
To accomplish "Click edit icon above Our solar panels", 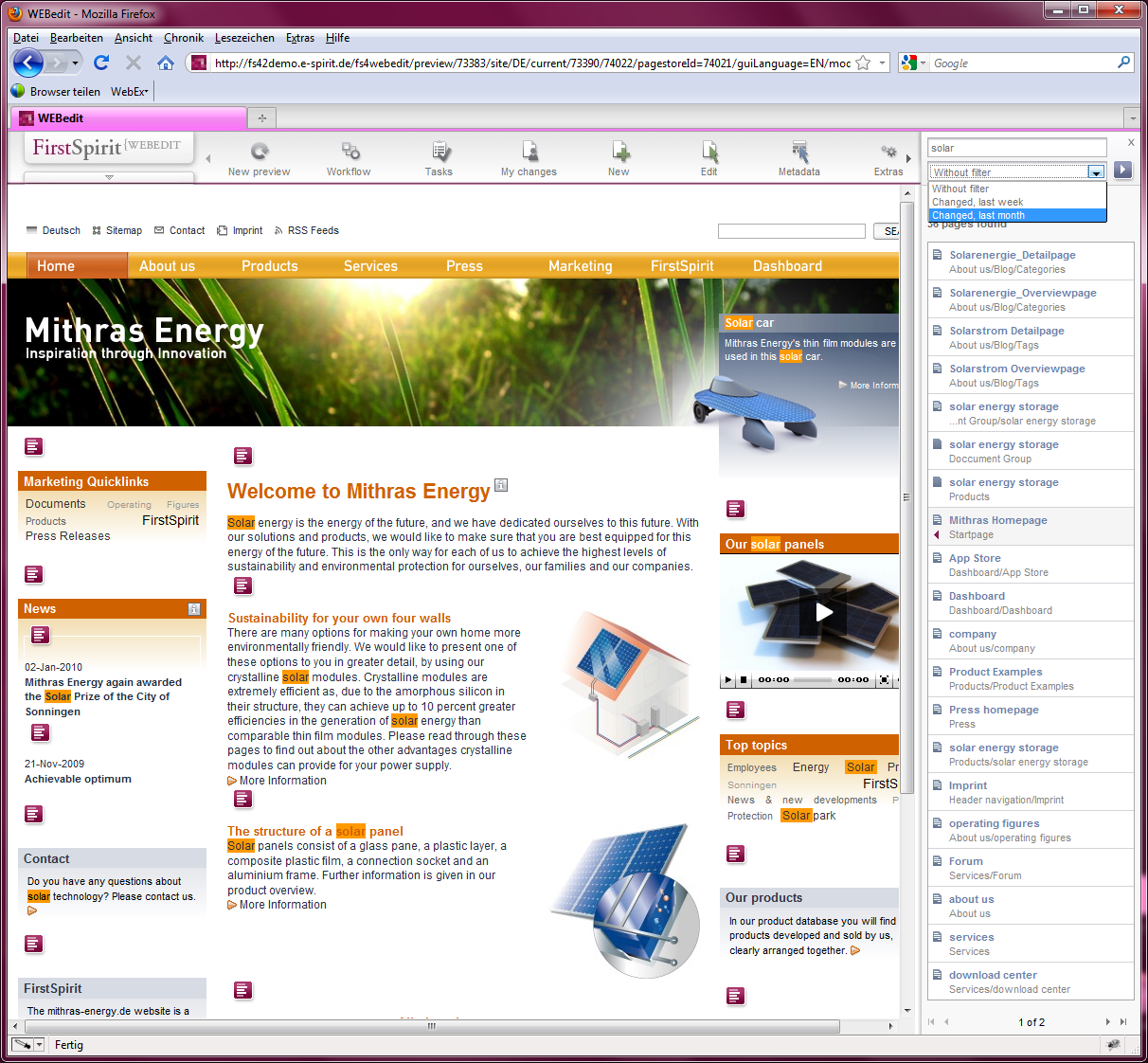I will tap(736, 509).
